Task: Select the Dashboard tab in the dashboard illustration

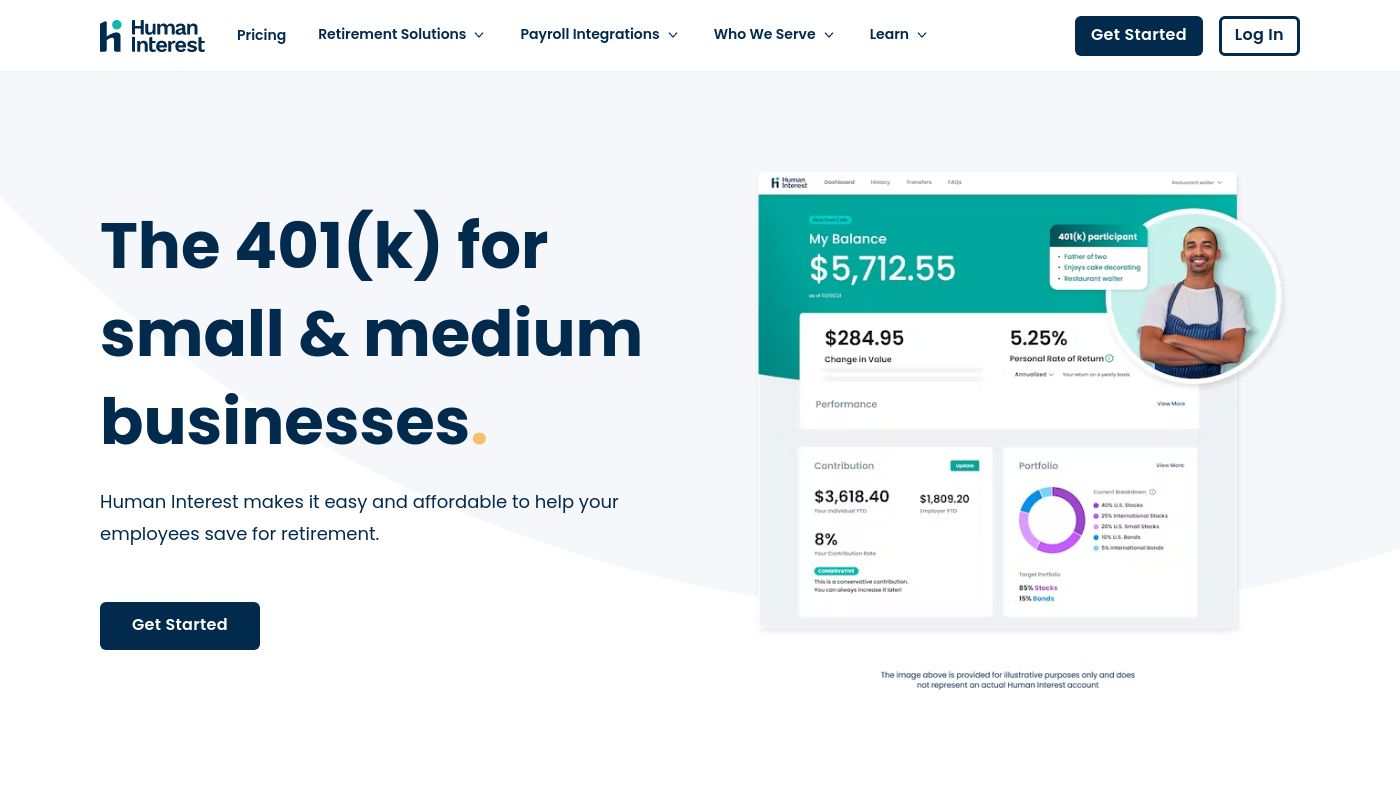Action: [839, 182]
